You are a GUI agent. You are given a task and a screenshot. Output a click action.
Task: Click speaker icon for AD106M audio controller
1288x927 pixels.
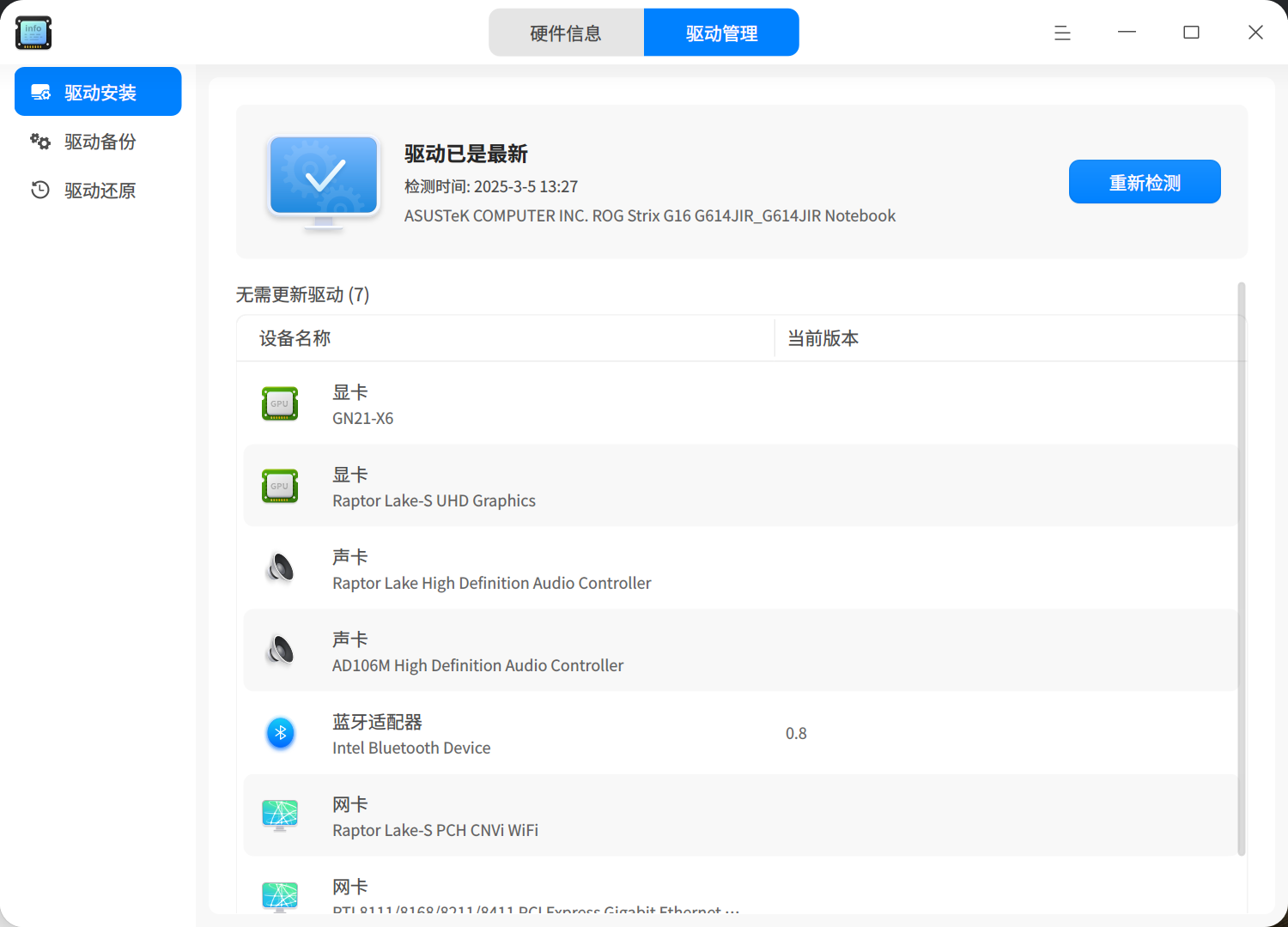[280, 650]
